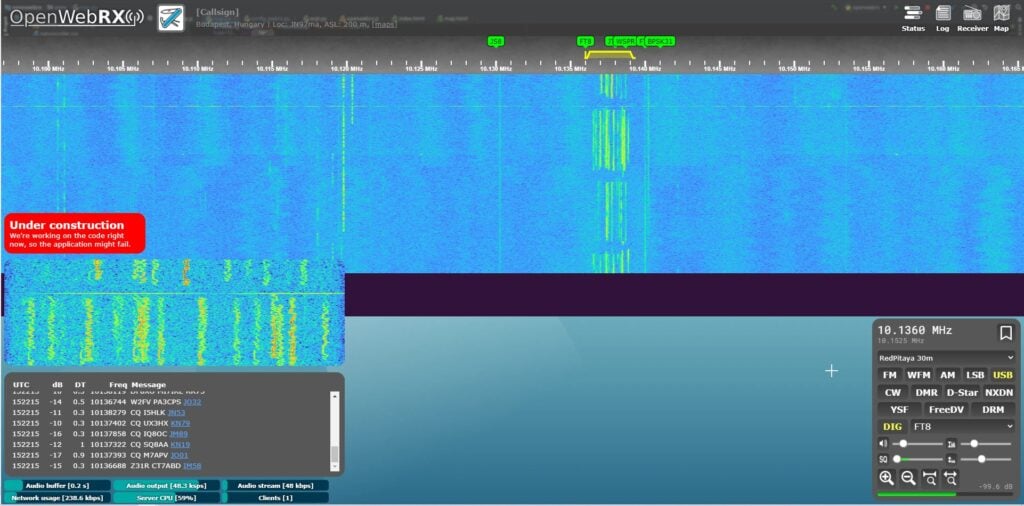Select DRM mode
This screenshot has width=1024, height=506.
click(993, 410)
